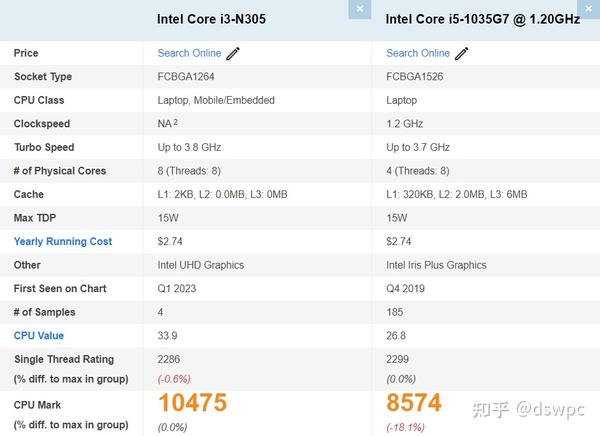Click the Single Thread Rating 2299 value
Viewport: 600px width, 436px height.
397,359
